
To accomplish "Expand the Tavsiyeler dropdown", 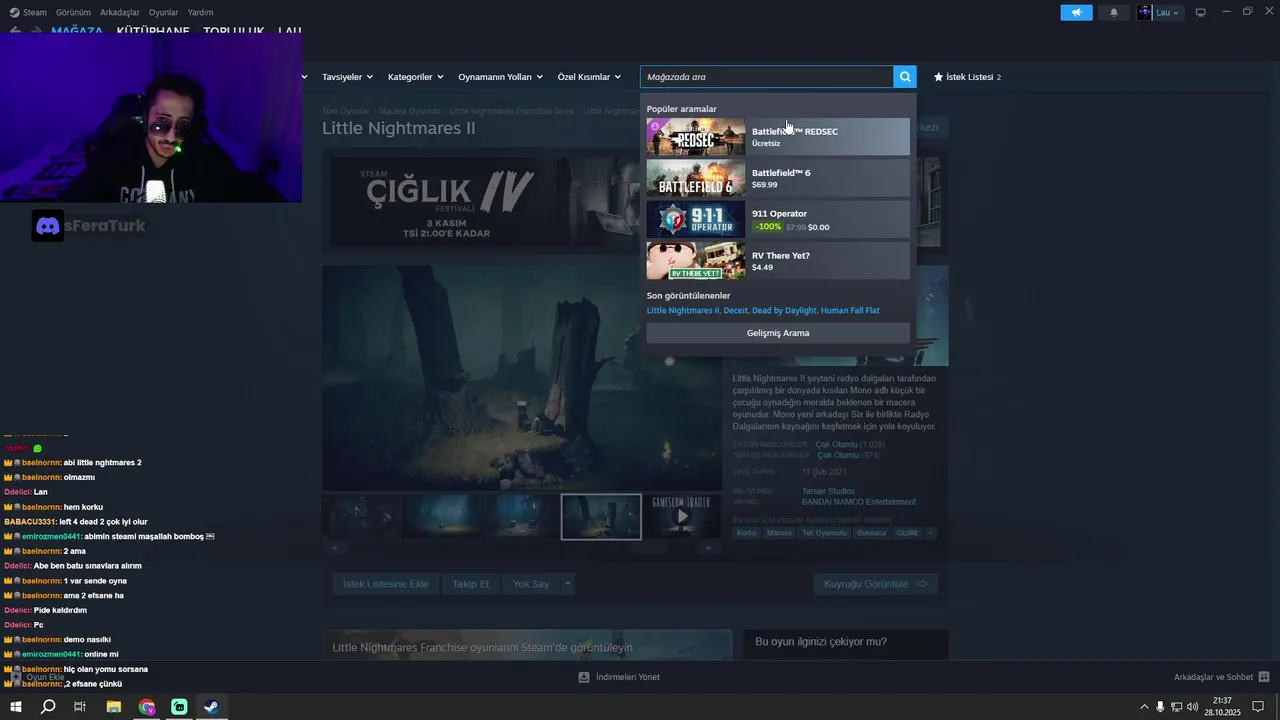I will tap(347, 77).
